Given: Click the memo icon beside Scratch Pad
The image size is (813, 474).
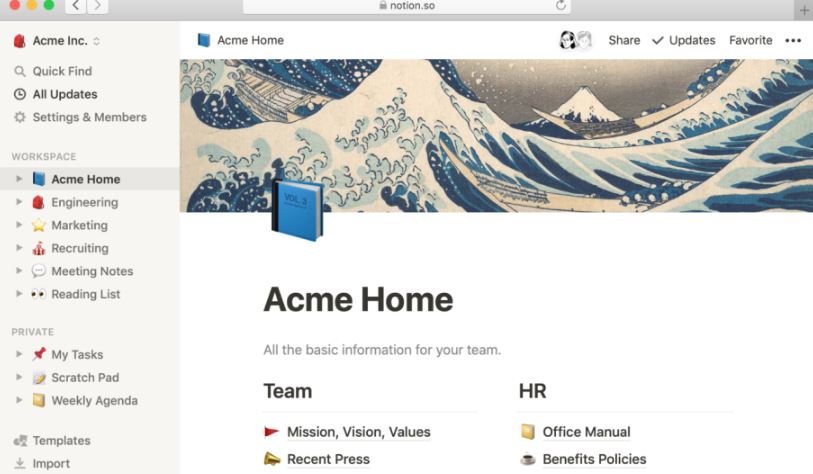Looking at the screenshot, I should coord(39,378).
